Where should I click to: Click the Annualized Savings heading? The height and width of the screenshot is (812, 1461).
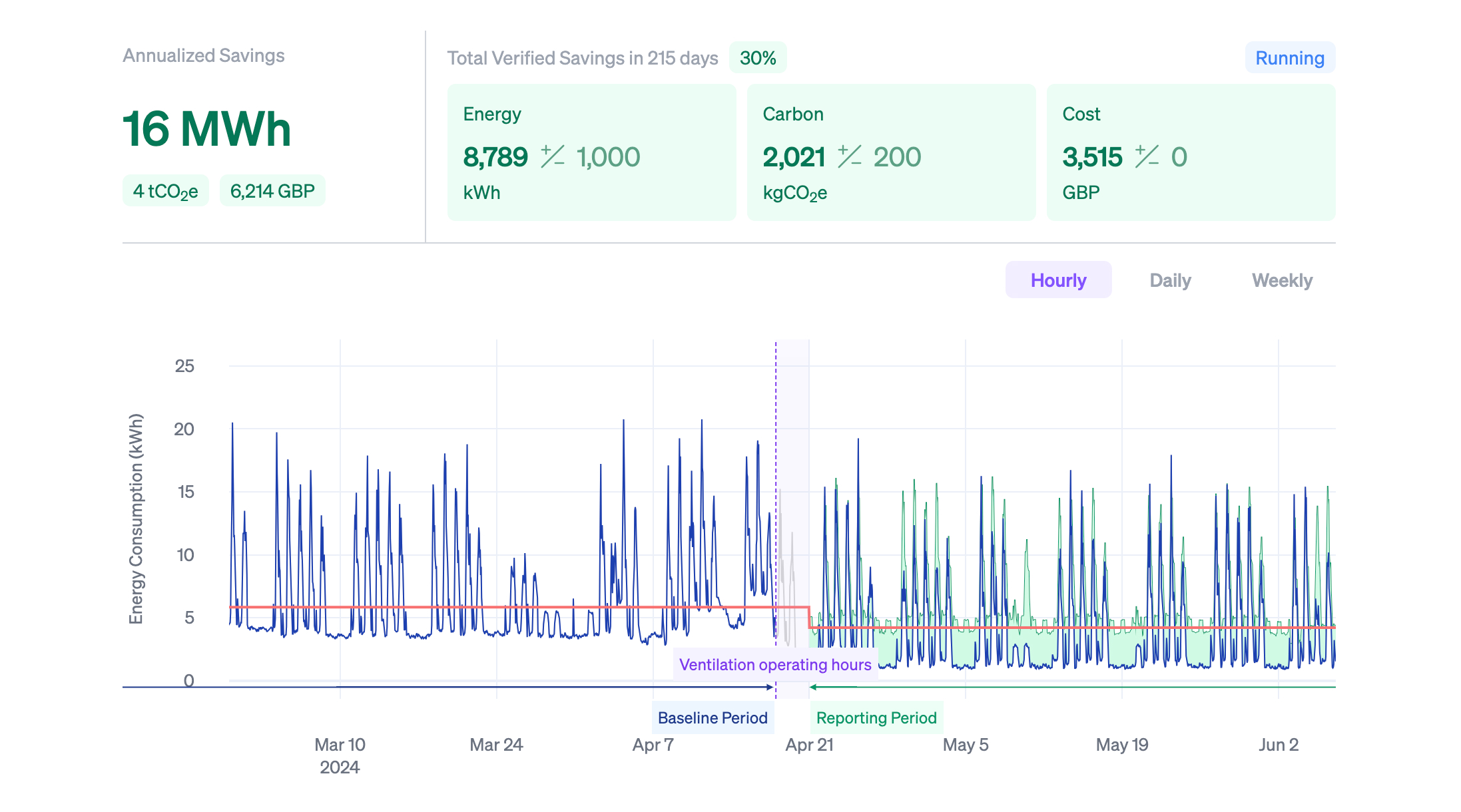pyautogui.click(x=203, y=56)
